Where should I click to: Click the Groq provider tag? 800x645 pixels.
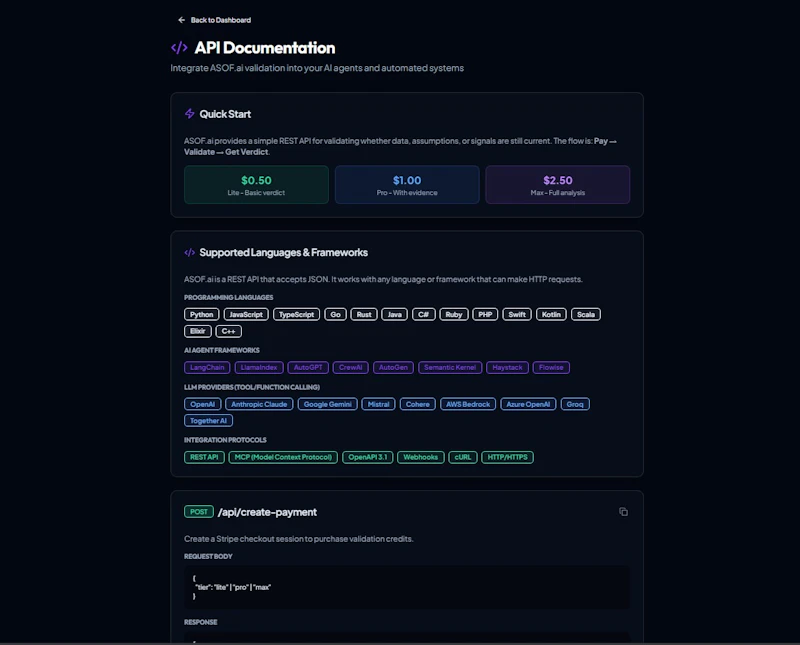pyautogui.click(x=575, y=404)
